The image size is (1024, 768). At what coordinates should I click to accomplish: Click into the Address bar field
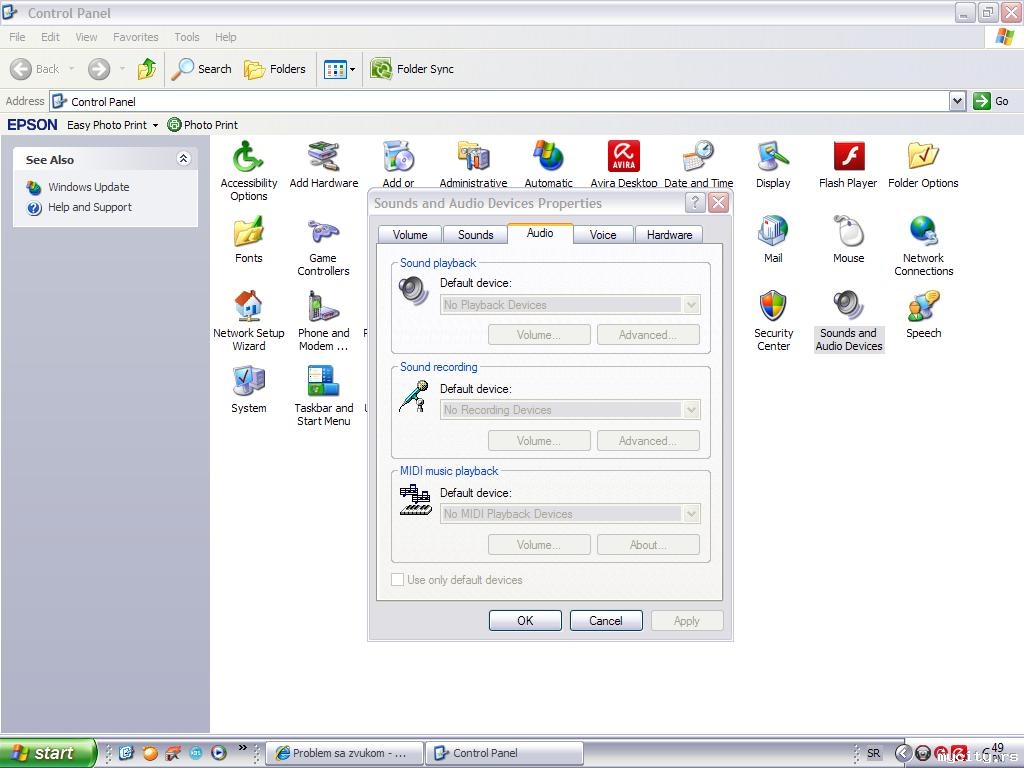click(500, 101)
